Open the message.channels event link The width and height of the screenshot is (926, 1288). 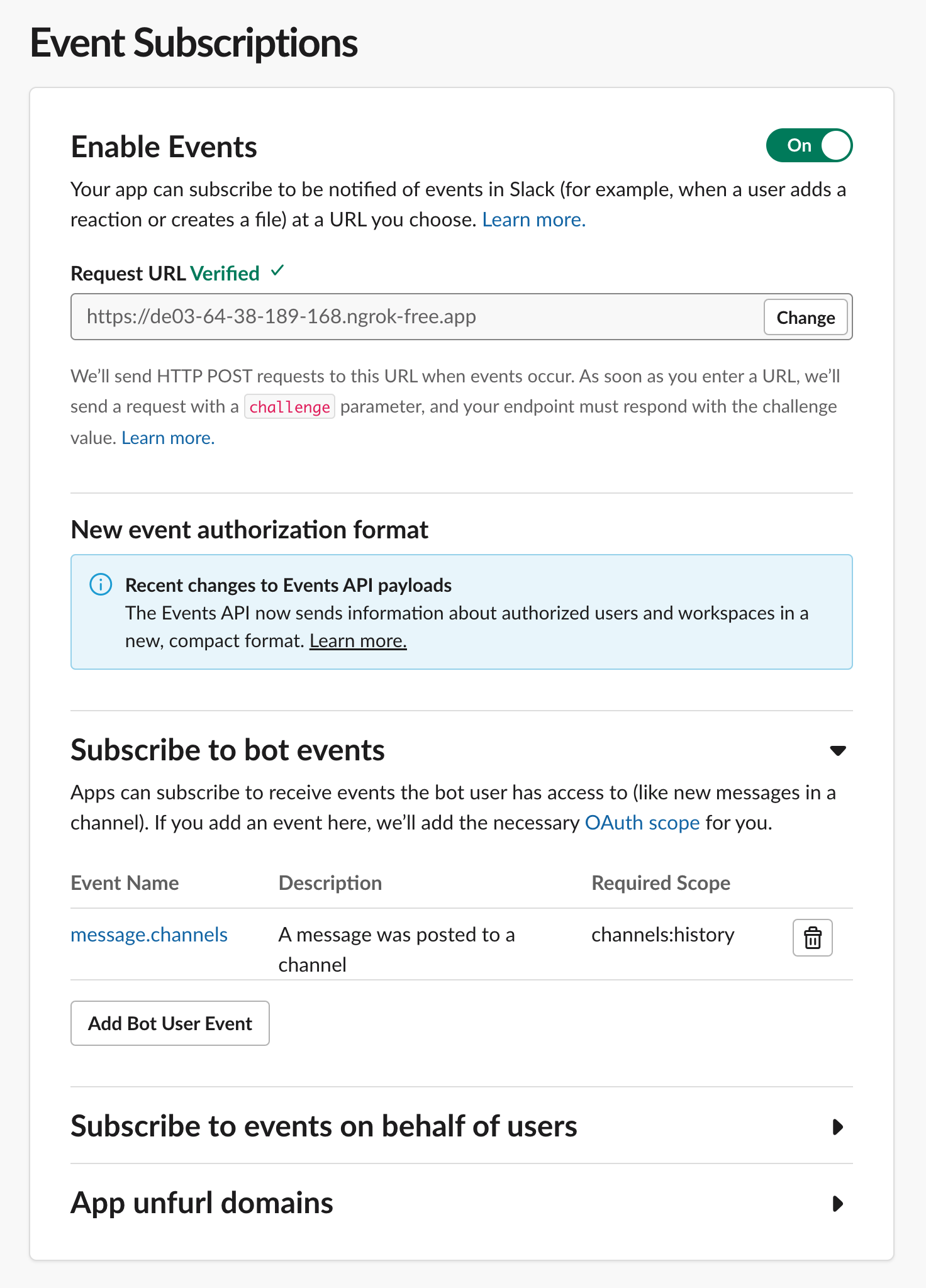(149, 935)
